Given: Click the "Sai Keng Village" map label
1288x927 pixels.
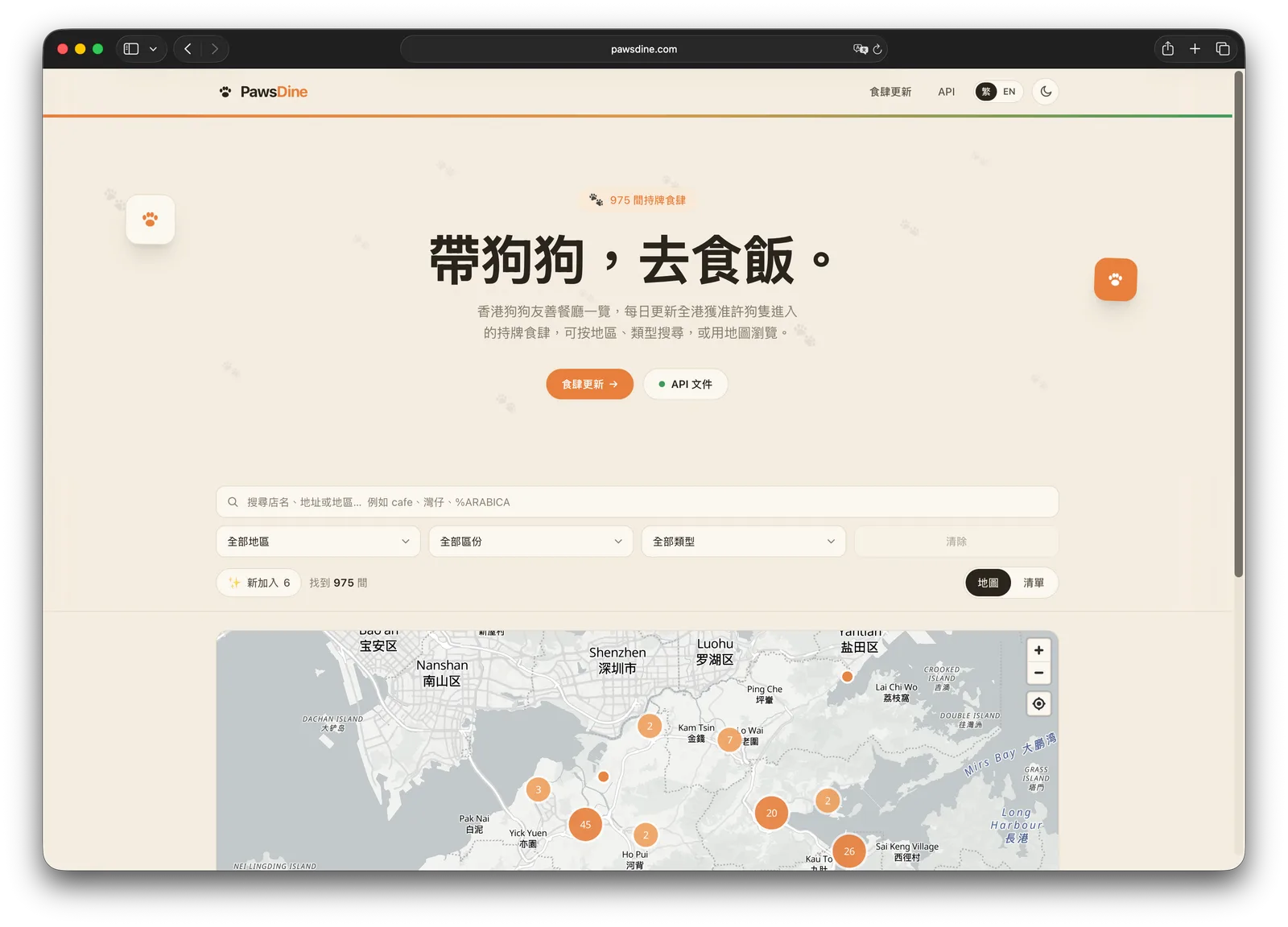Looking at the screenshot, I should click(x=906, y=847).
